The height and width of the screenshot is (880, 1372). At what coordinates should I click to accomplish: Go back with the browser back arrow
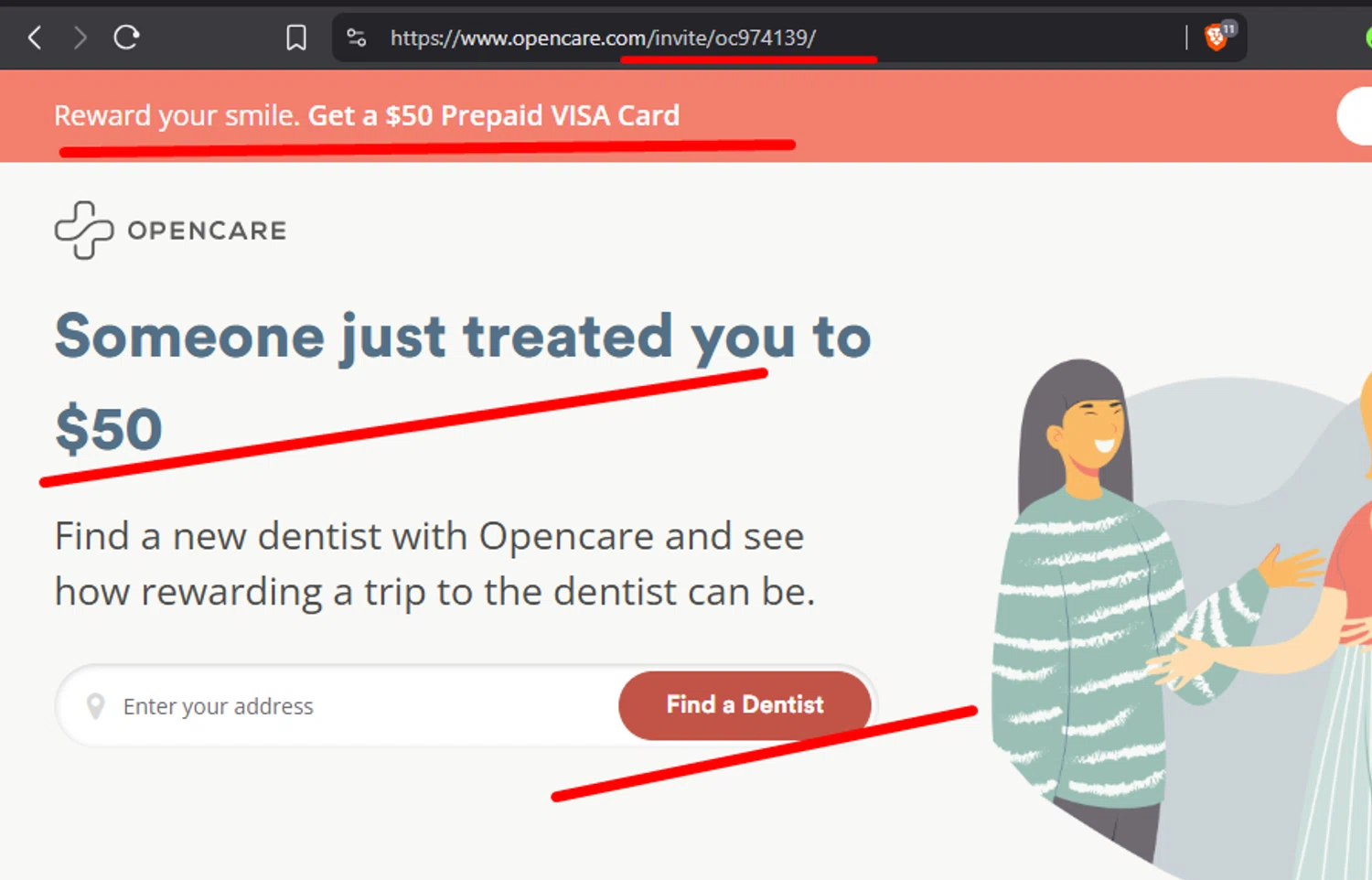35,38
